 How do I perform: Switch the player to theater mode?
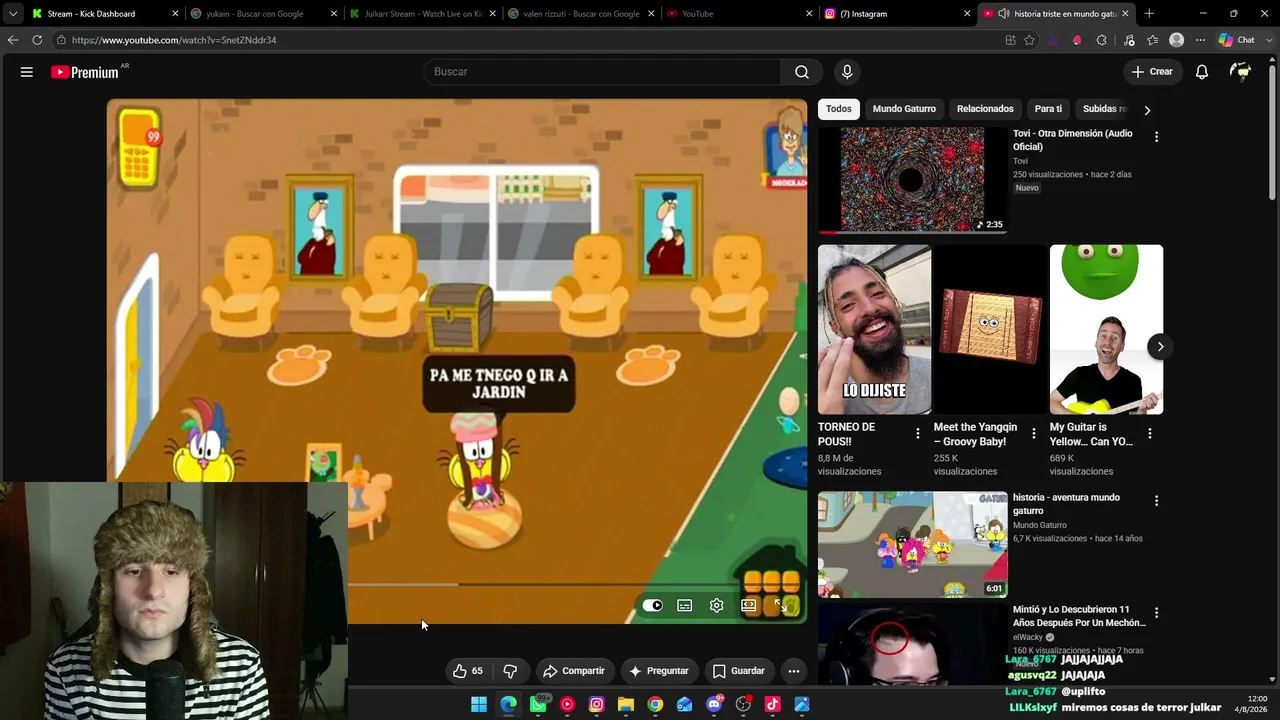(748, 605)
